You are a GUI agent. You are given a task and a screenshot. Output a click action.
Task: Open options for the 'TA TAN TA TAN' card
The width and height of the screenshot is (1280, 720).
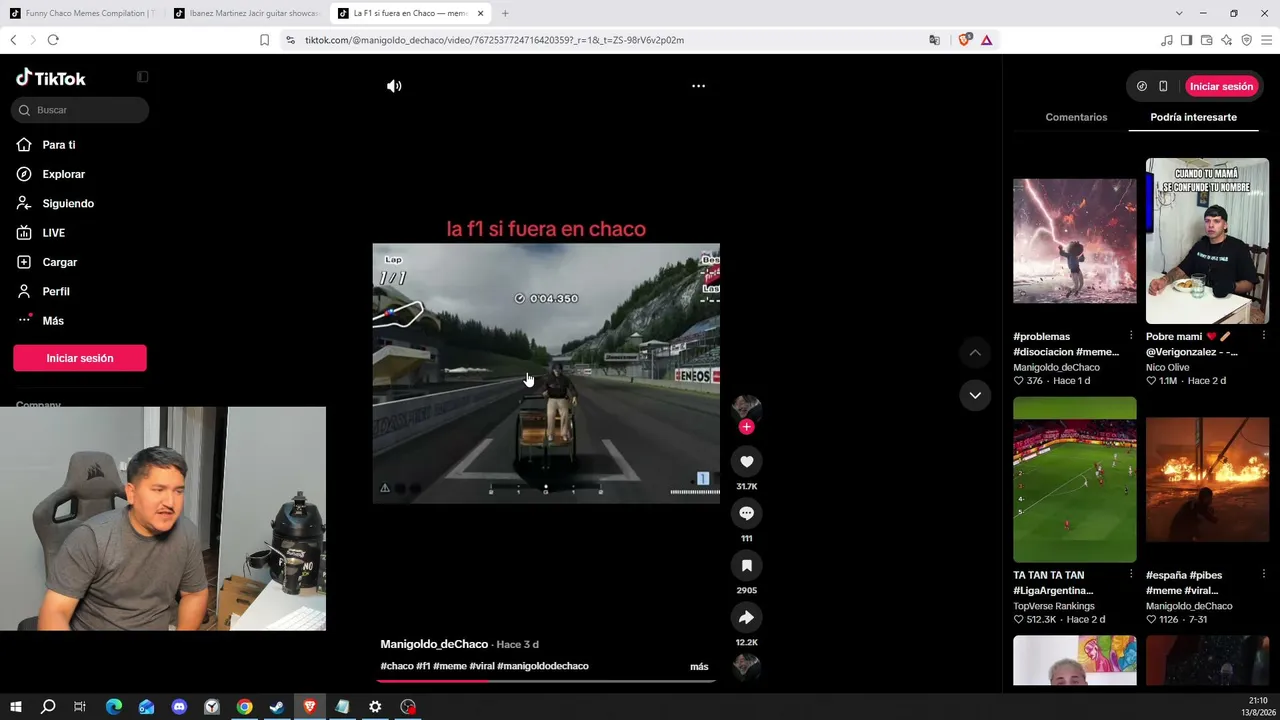click(x=1131, y=575)
